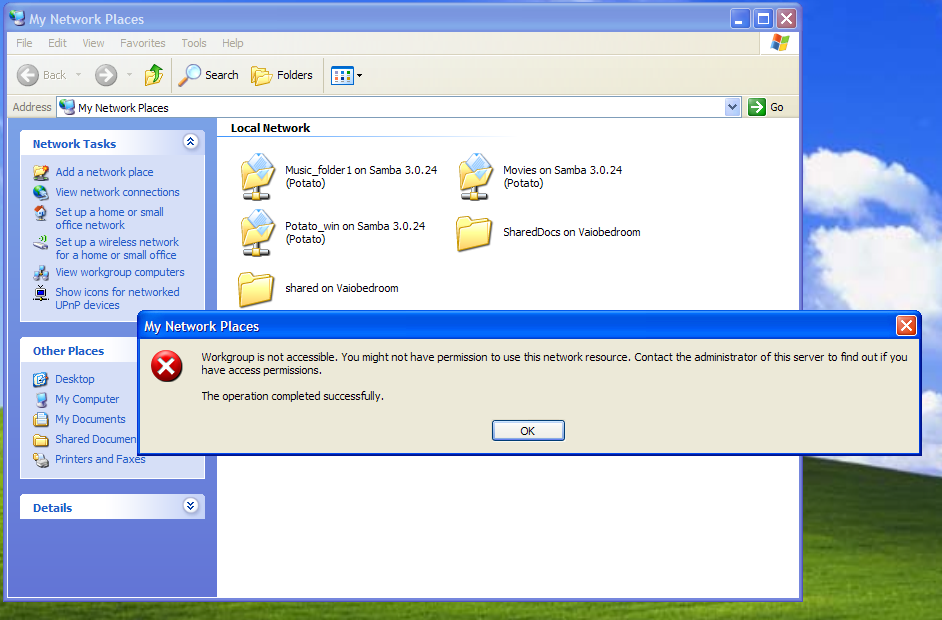Image resolution: width=942 pixels, height=620 pixels.
Task: Open Back history dropdown arrow
Action: 78,75
